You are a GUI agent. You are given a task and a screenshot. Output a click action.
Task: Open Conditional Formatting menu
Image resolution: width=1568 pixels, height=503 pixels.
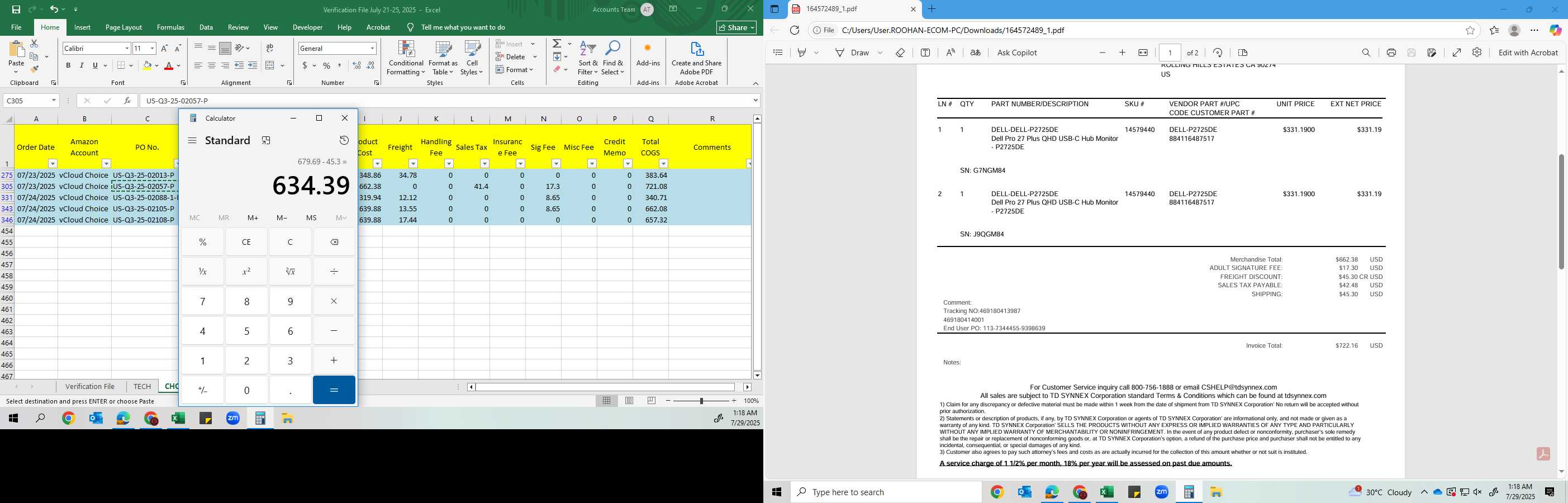[x=406, y=58]
